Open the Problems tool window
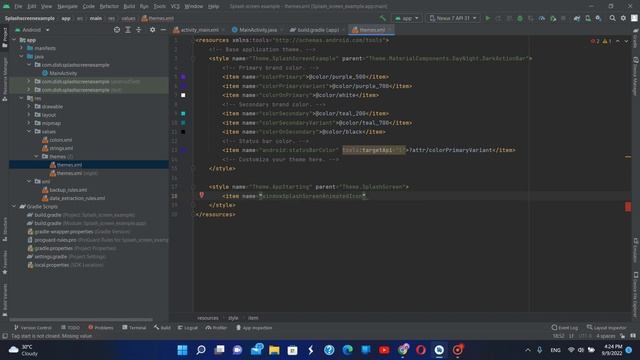The image size is (640, 360). [x=101, y=328]
